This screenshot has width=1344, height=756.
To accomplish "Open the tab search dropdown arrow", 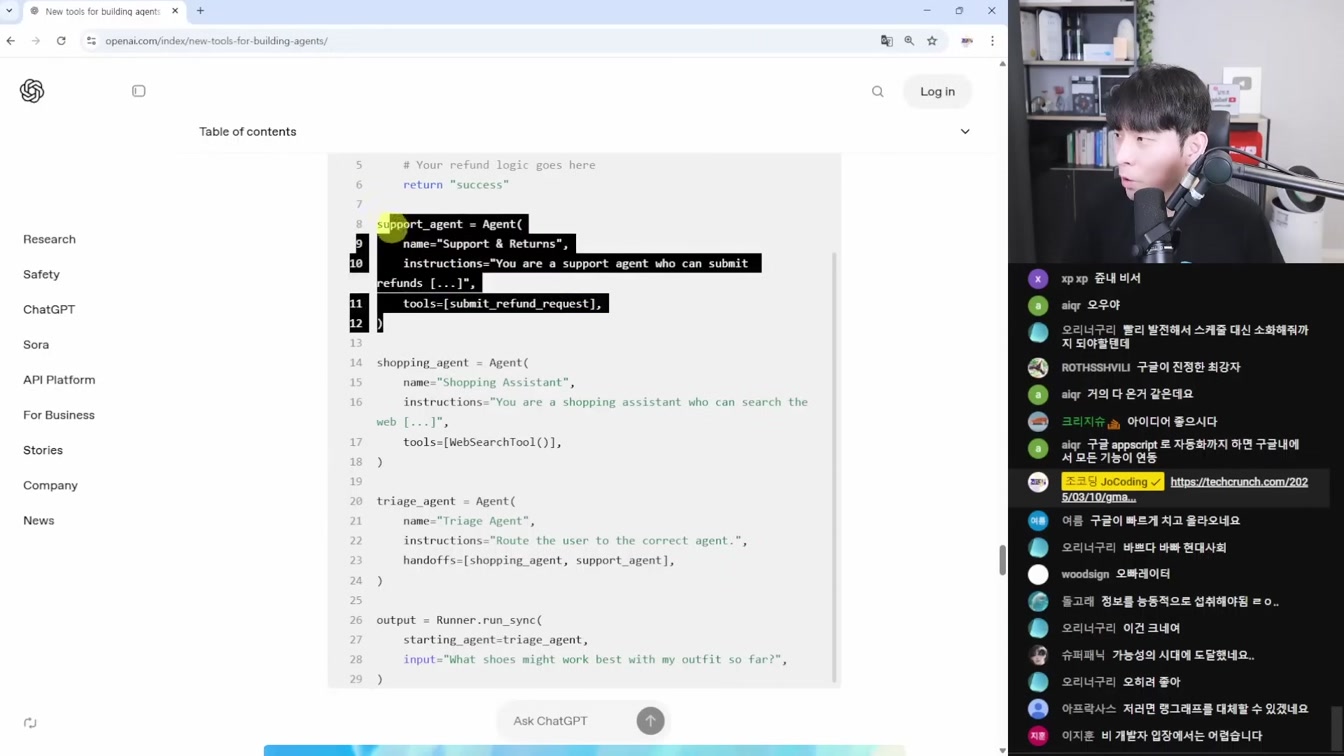I will pos(10,11).
